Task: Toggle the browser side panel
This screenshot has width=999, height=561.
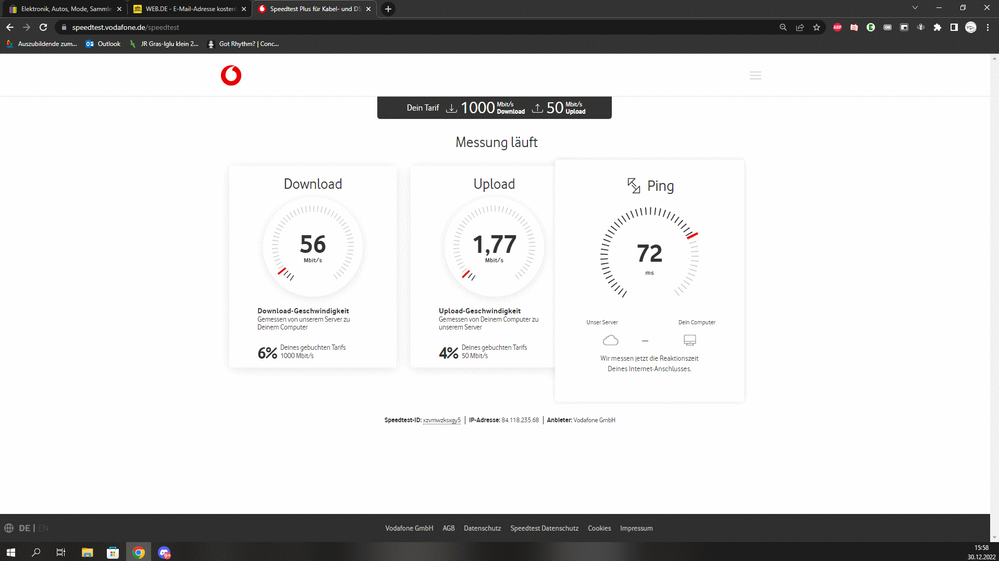Action: click(954, 27)
